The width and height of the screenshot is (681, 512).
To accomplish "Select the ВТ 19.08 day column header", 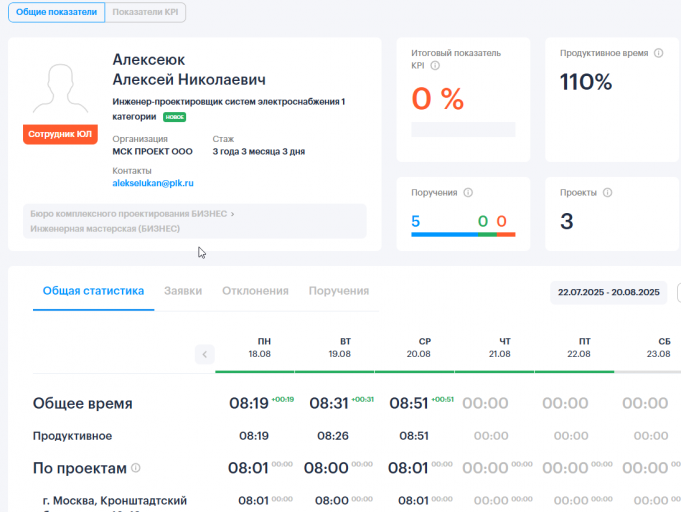I will point(340,348).
